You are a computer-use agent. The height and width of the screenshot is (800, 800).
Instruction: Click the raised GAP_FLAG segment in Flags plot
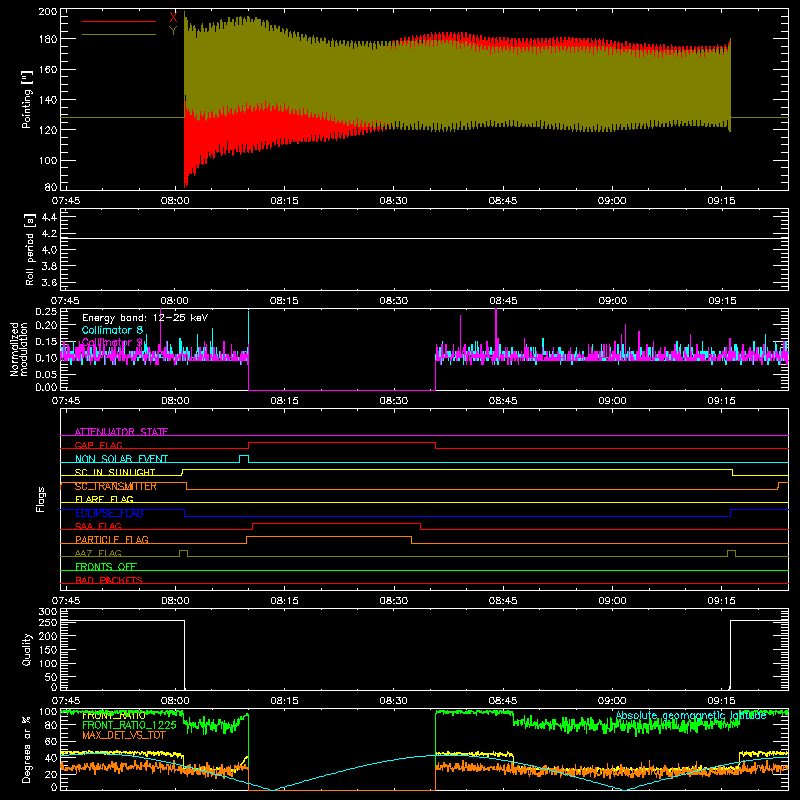pyautogui.click(x=342, y=443)
